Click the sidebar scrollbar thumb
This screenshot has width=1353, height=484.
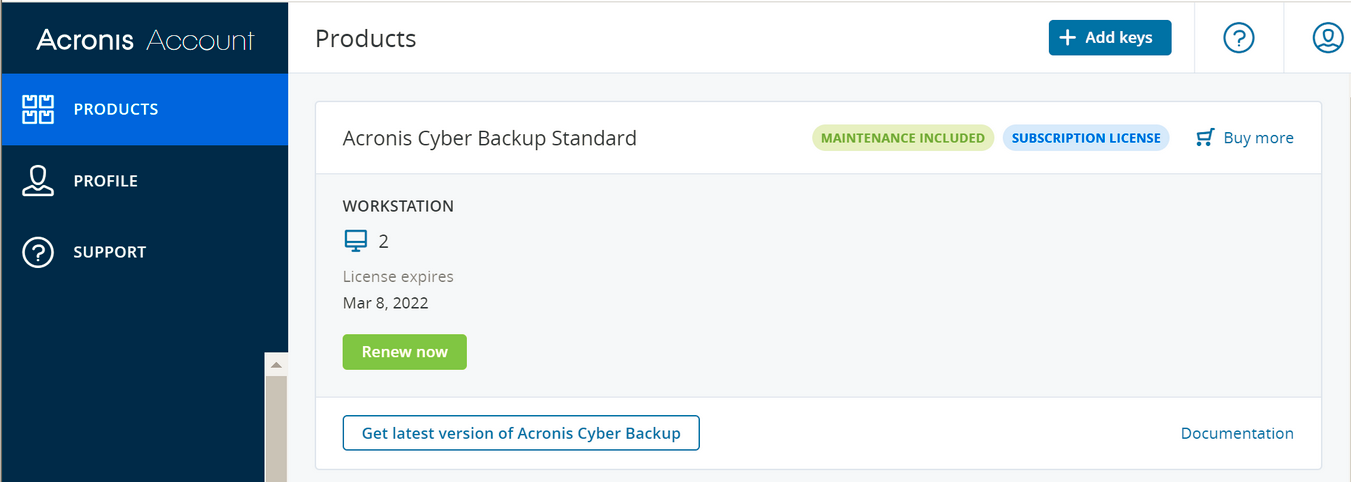(276, 430)
